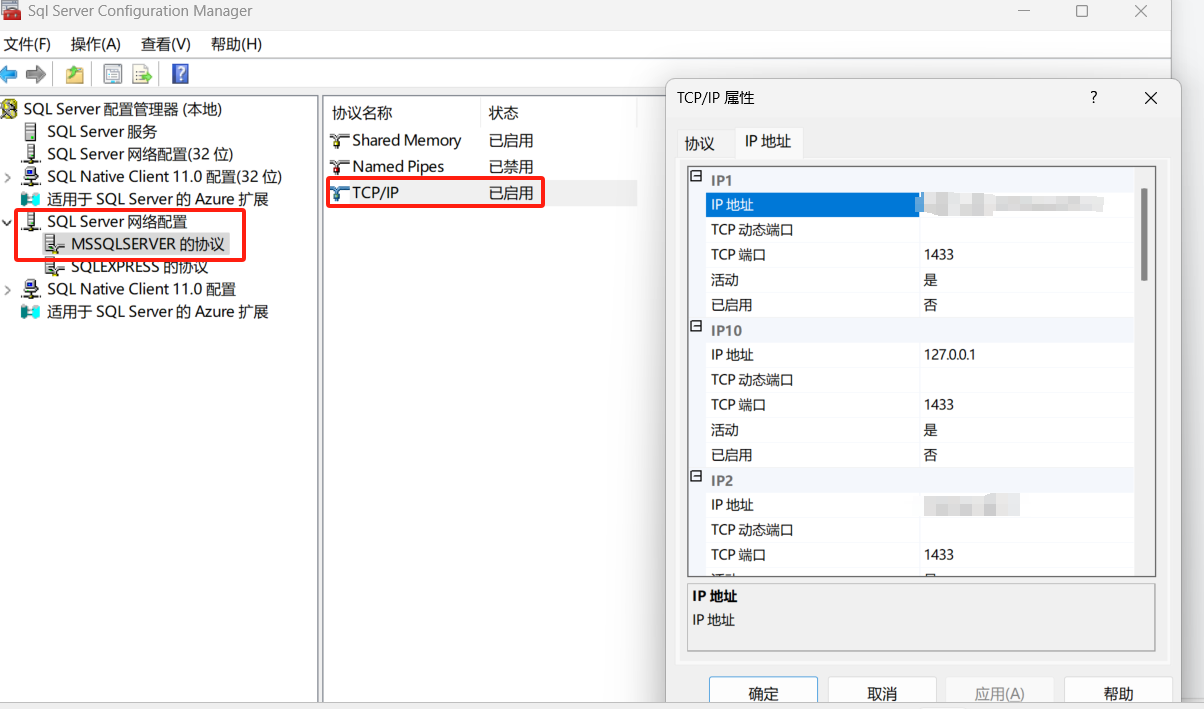Collapse the SQL Server 网络配置 node
The image size is (1204, 709).
click(x=8, y=222)
